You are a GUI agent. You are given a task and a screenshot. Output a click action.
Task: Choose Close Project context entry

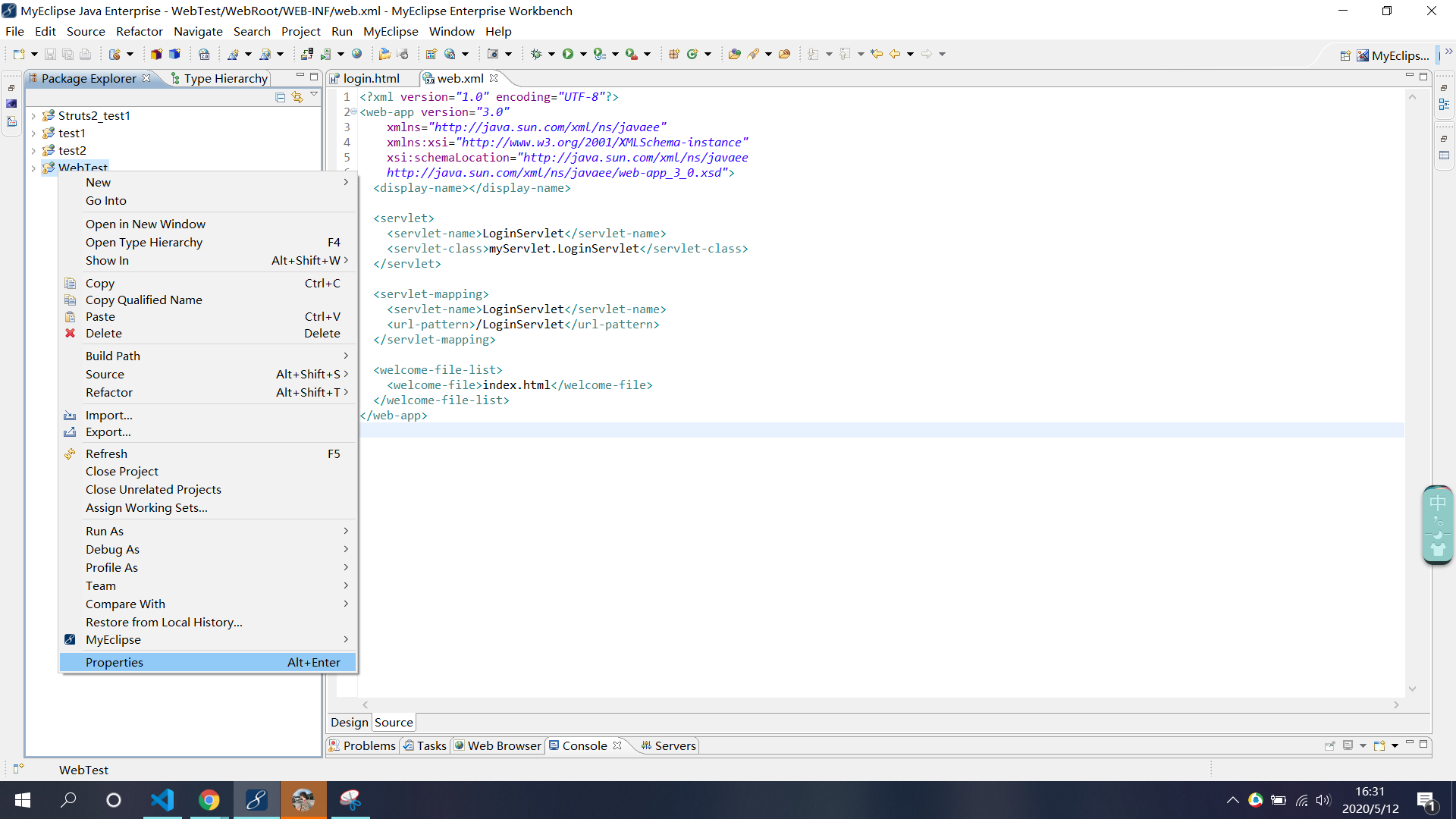click(208, 472)
